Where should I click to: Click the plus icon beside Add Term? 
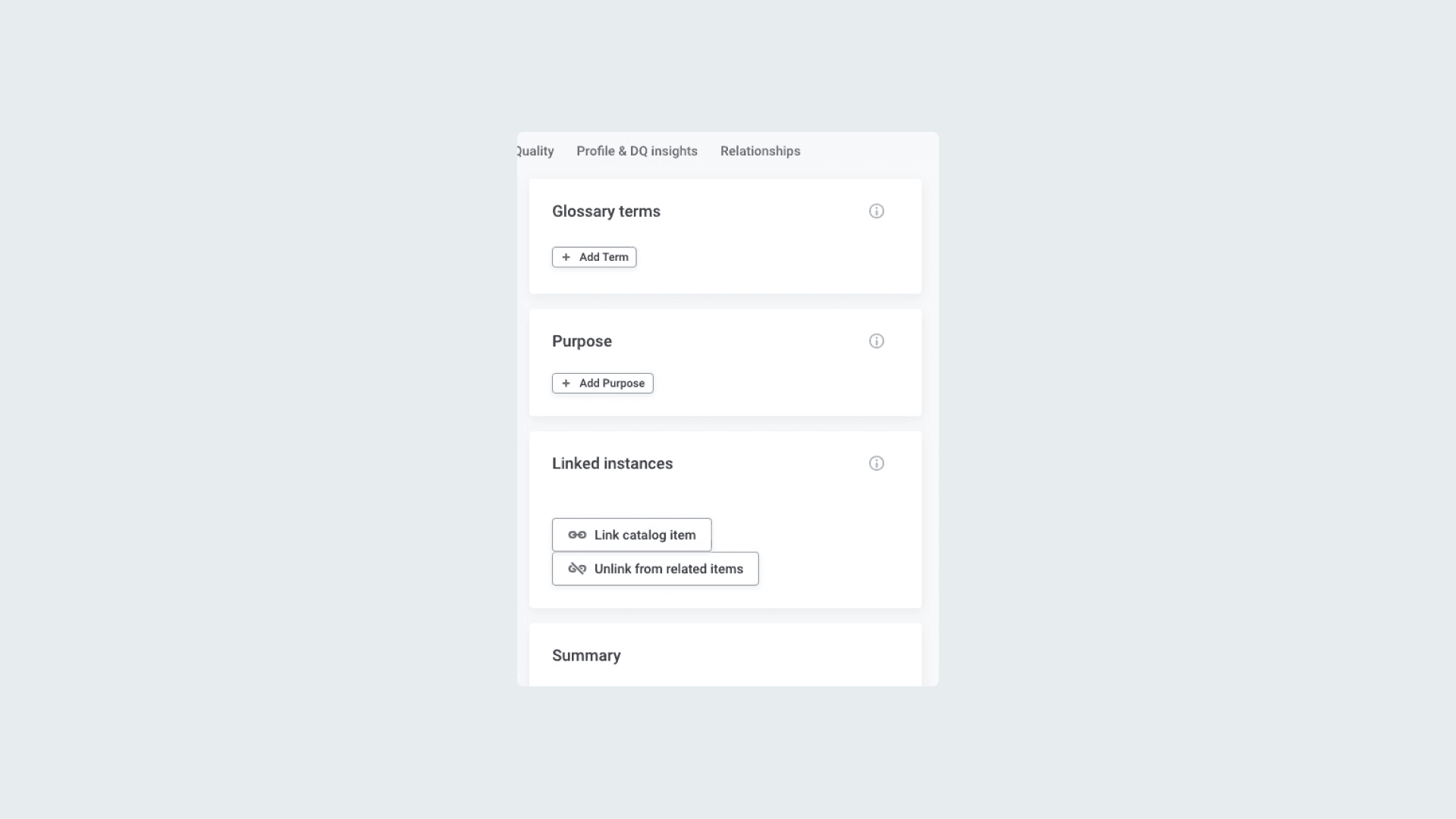[566, 257]
